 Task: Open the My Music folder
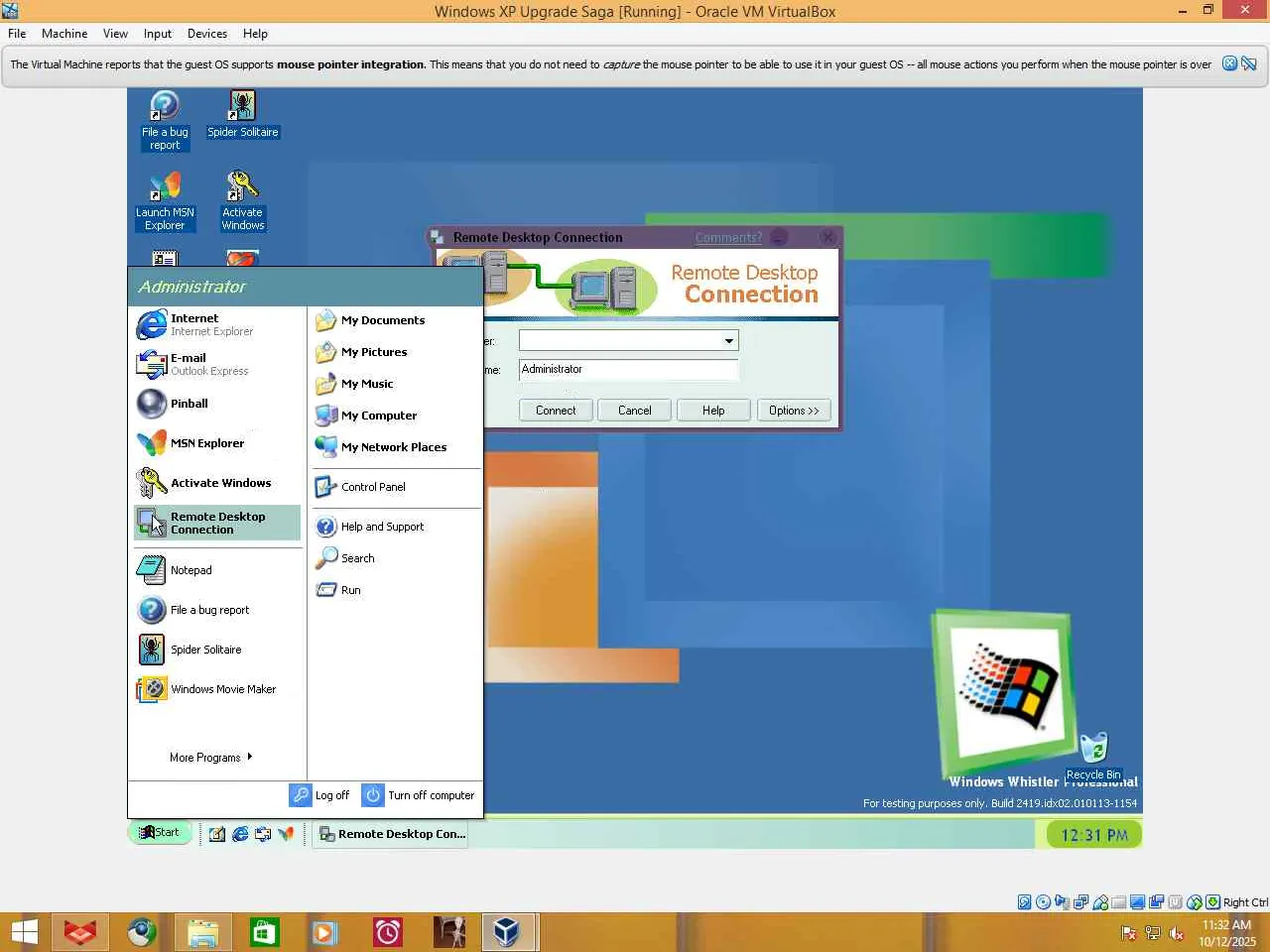point(395,384)
